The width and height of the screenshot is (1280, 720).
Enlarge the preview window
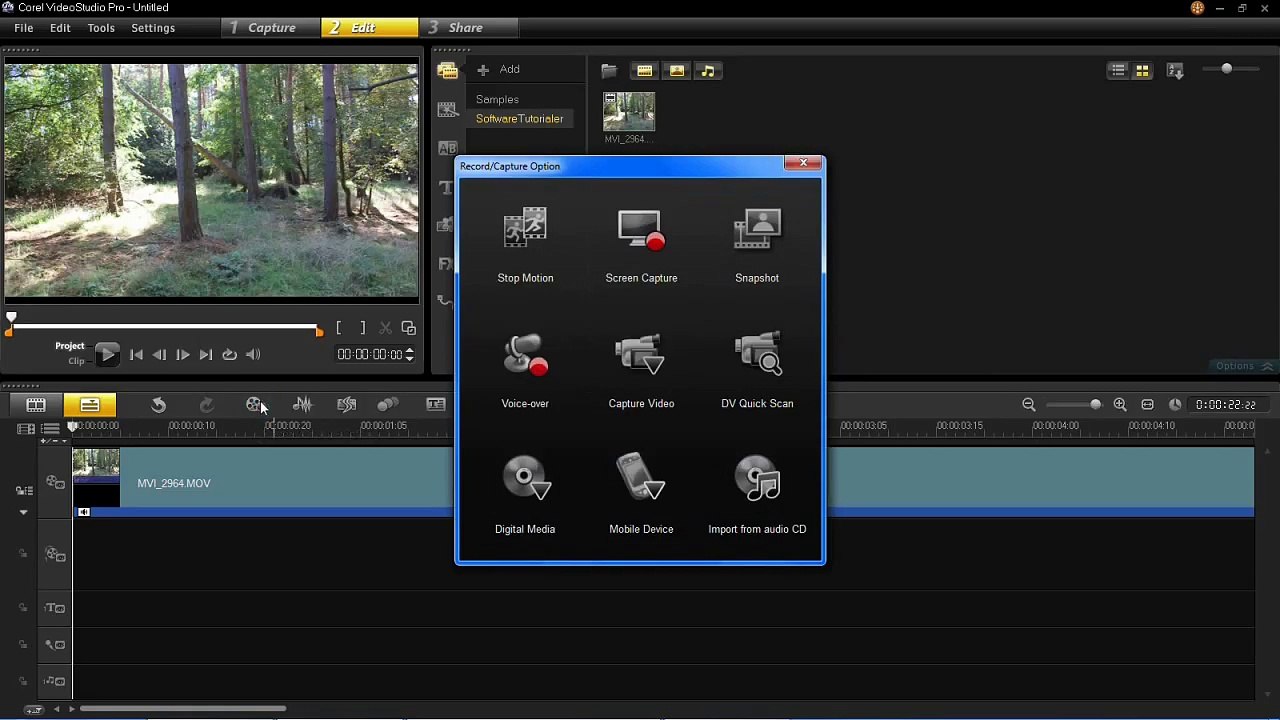(408, 328)
